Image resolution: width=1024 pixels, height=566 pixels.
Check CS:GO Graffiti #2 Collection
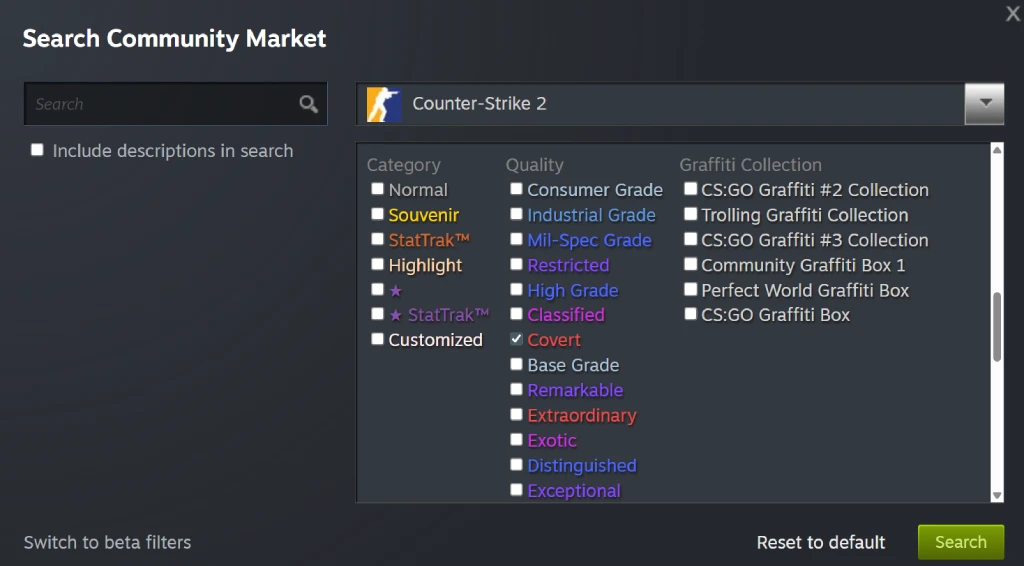pyautogui.click(x=690, y=189)
